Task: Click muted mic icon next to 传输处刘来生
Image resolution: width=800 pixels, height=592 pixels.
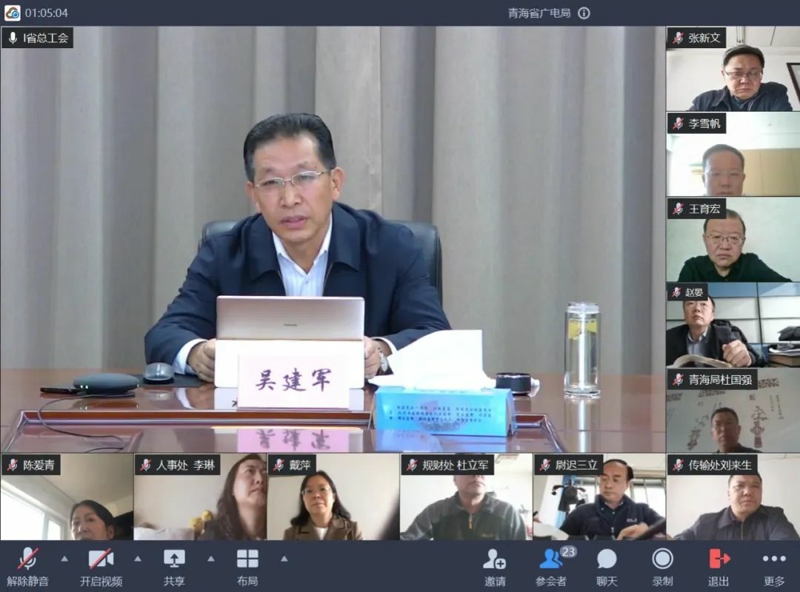Action: coord(678,465)
